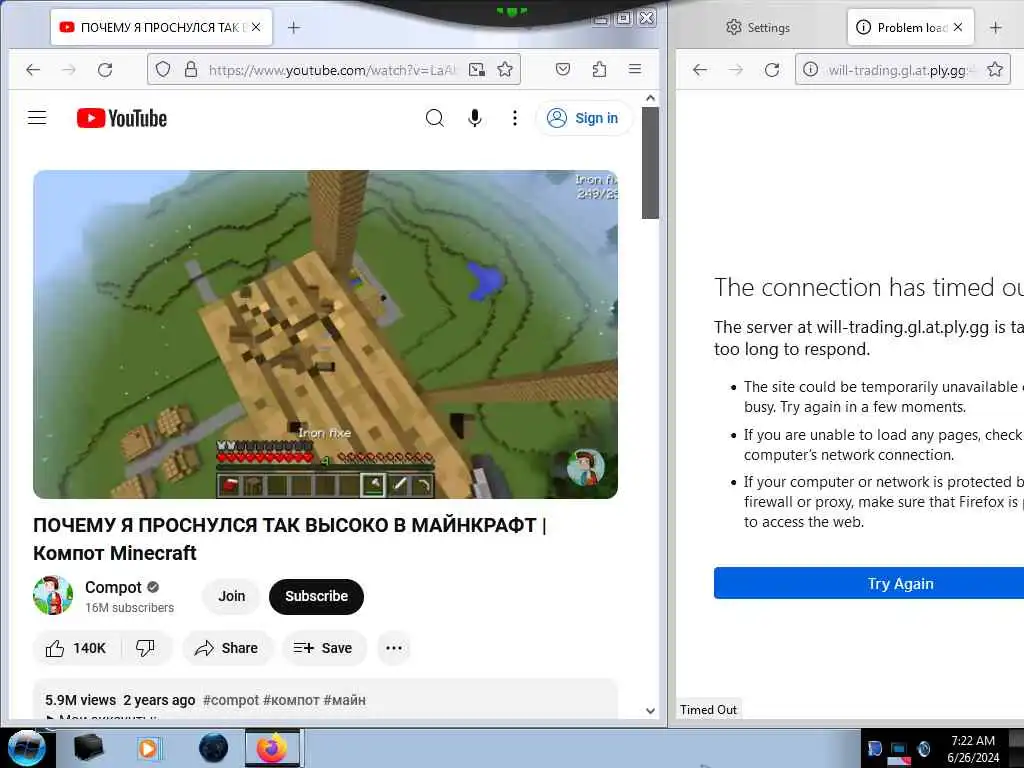Screen dimensions: 1024x768
Task: Close the YouTube video tab
Action: 256,27
